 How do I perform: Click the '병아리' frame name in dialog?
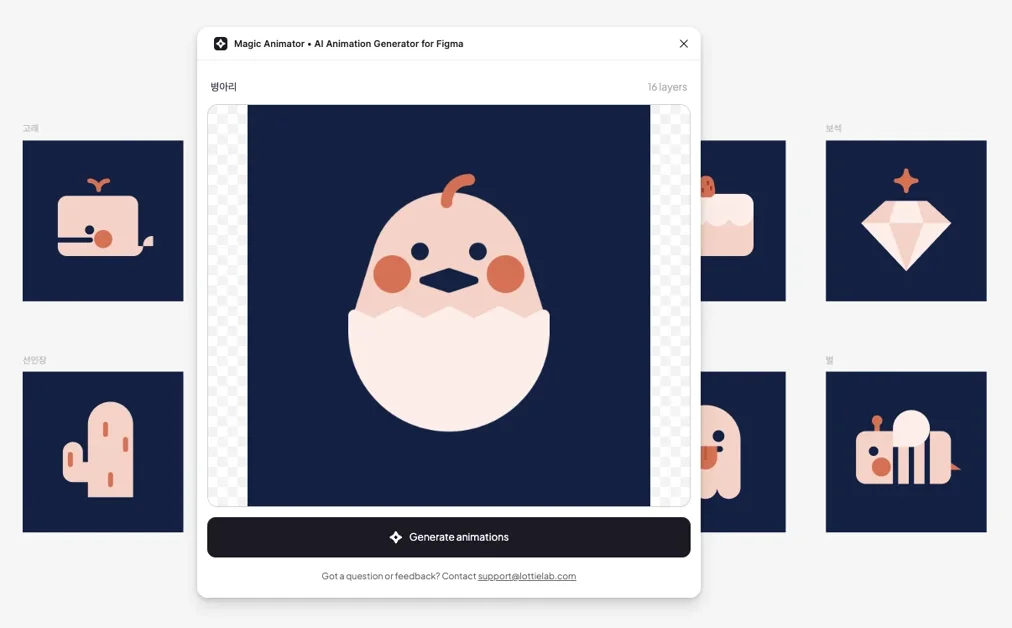[223, 86]
